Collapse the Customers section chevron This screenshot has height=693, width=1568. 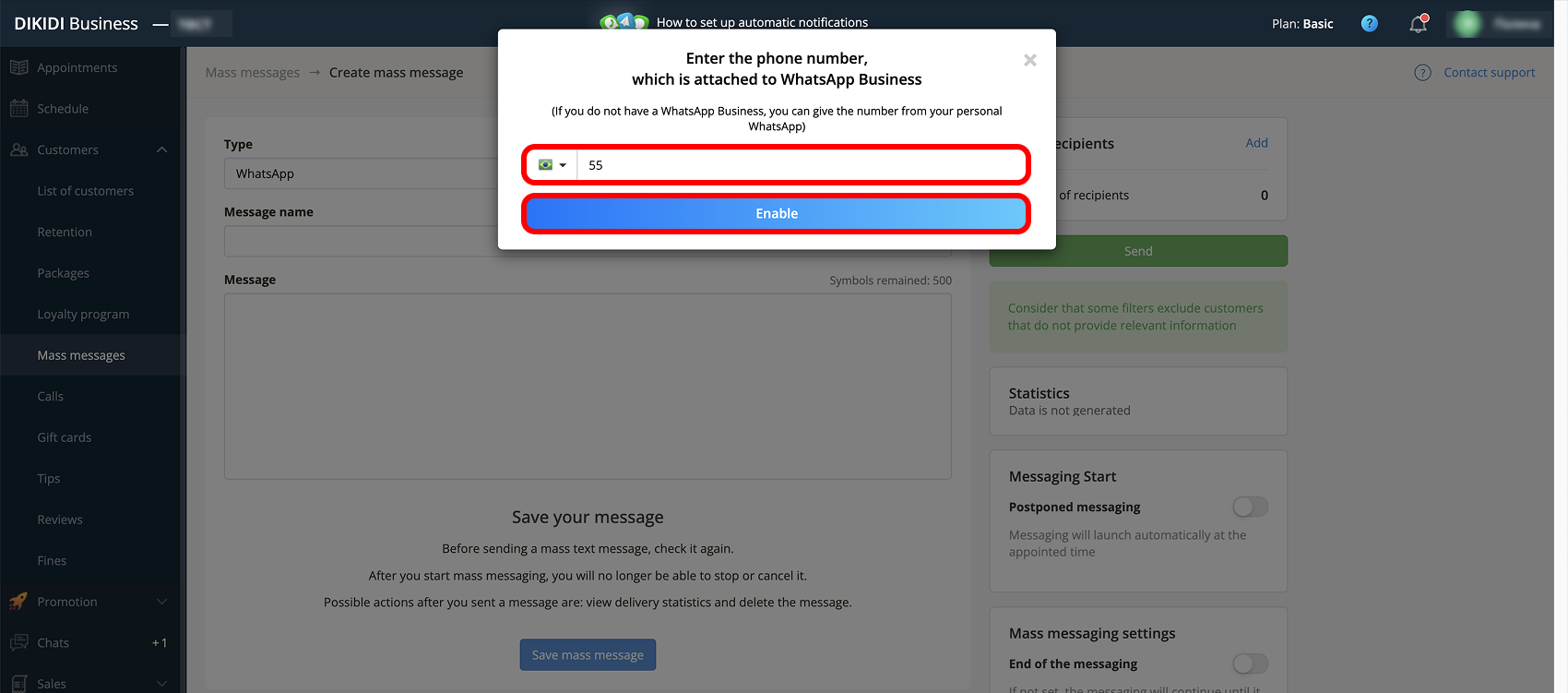162,149
